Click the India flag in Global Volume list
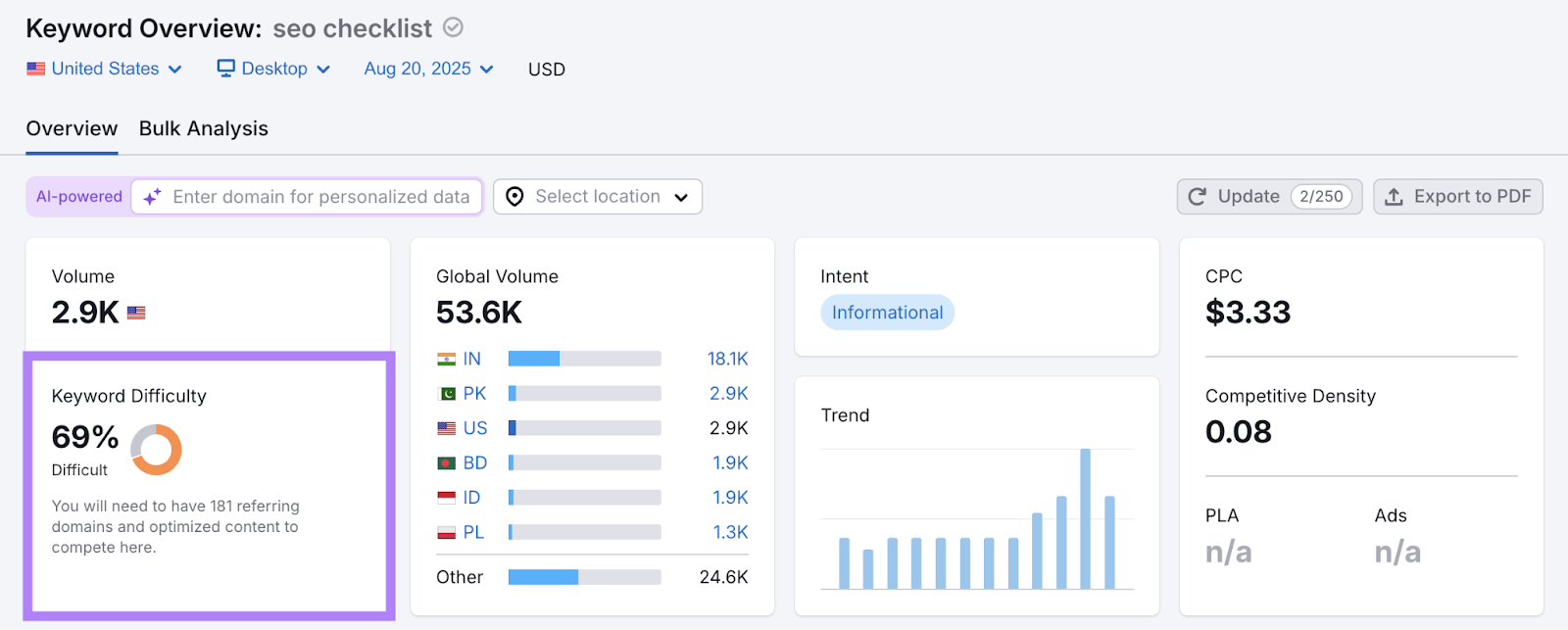Screen dimensions: 1568x630 pyautogui.click(x=447, y=360)
